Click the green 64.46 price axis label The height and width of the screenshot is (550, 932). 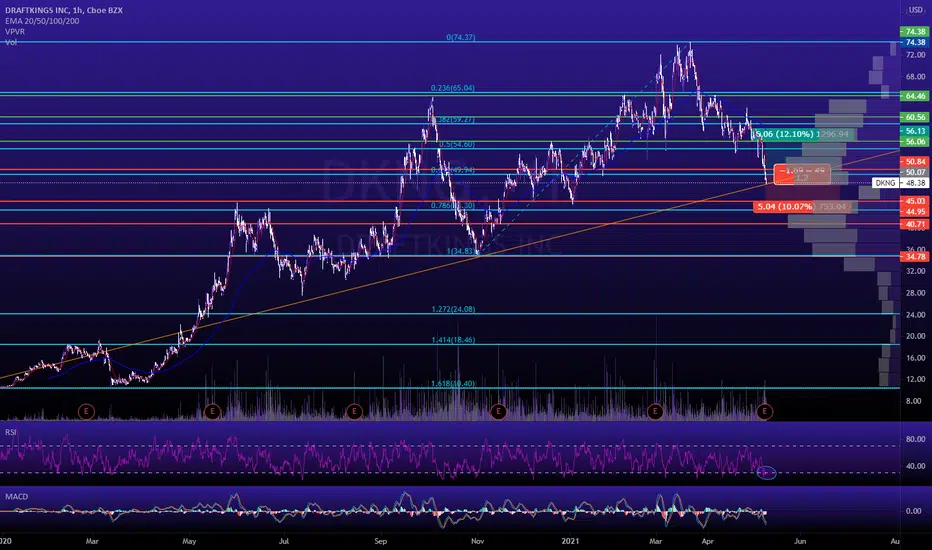915,96
